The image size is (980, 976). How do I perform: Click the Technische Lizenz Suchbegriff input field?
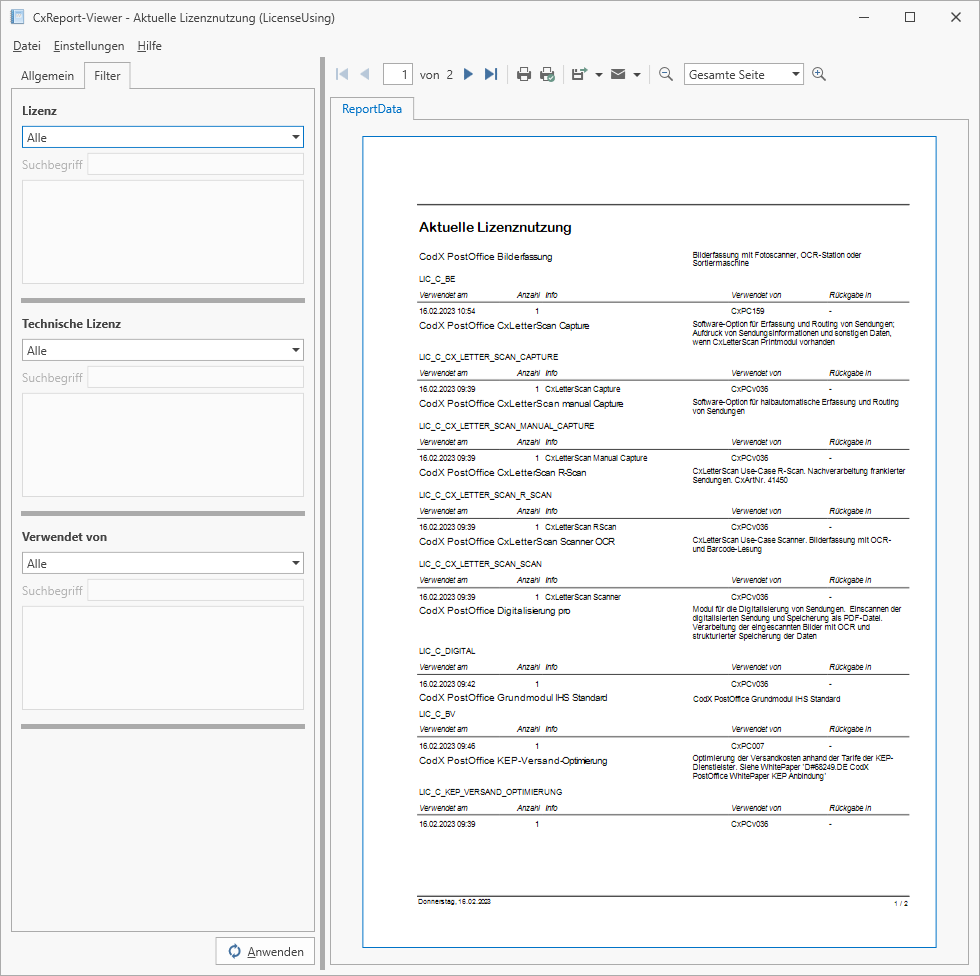click(196, 377)
